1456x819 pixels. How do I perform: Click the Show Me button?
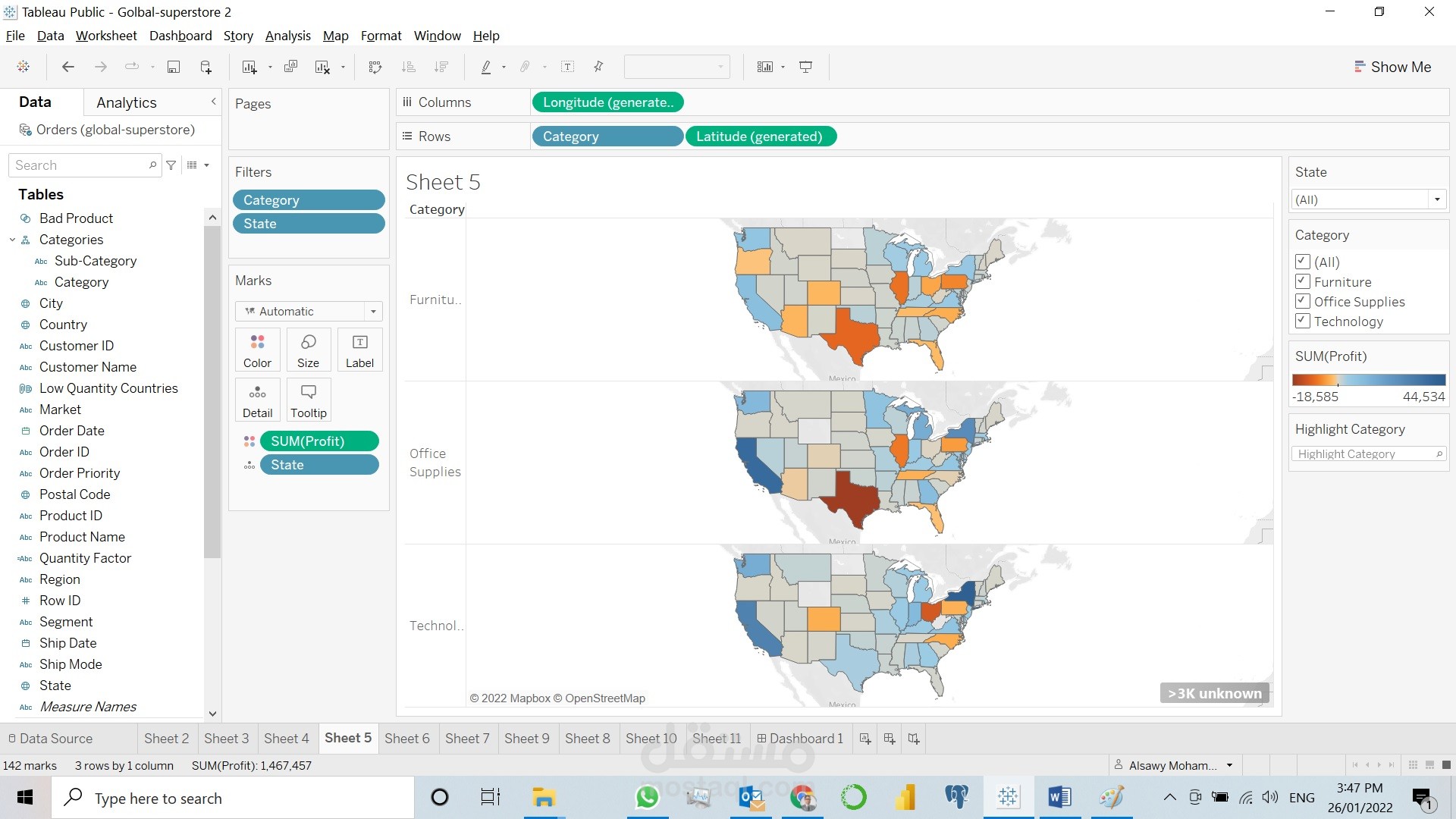1392,67
